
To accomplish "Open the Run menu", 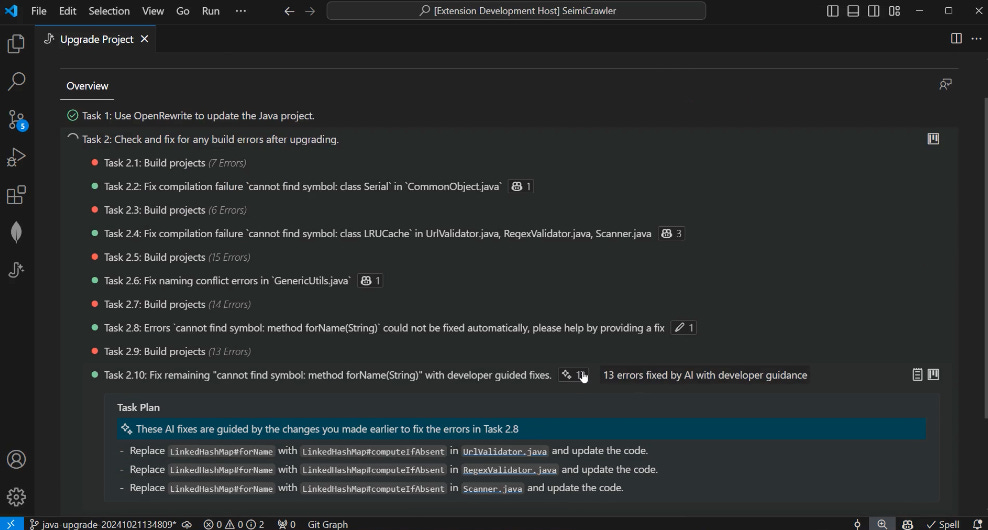I will point(210,11).
